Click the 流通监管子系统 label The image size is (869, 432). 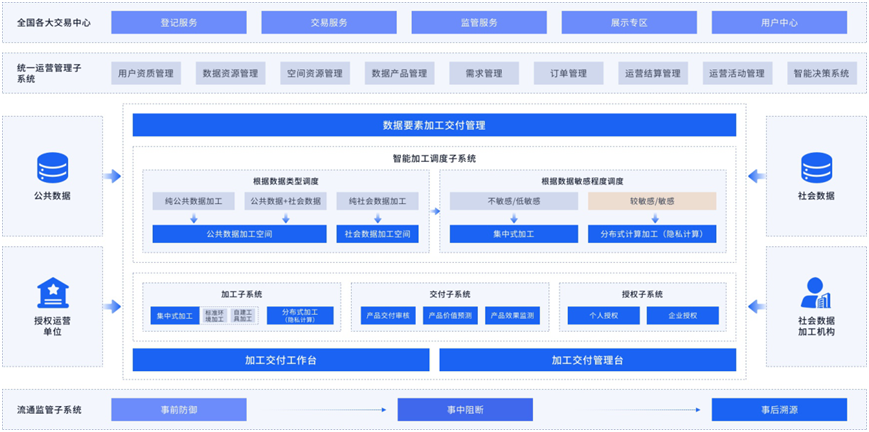pos(49,410)
